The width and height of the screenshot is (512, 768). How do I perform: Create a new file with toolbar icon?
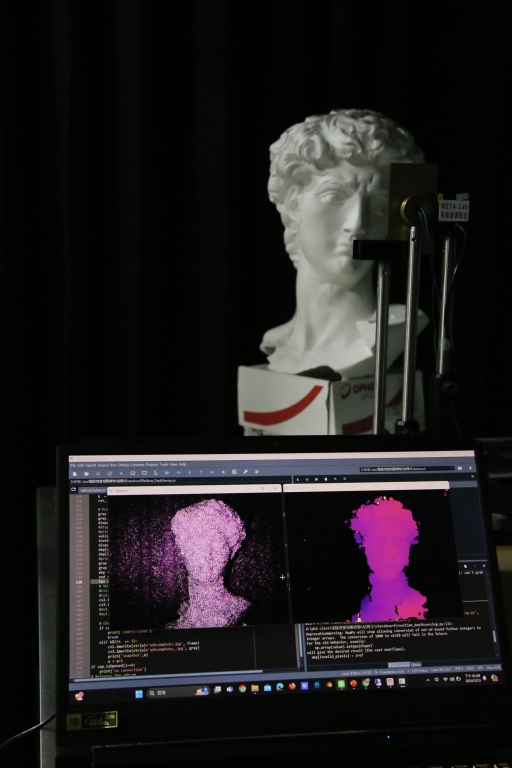(74, 473)
